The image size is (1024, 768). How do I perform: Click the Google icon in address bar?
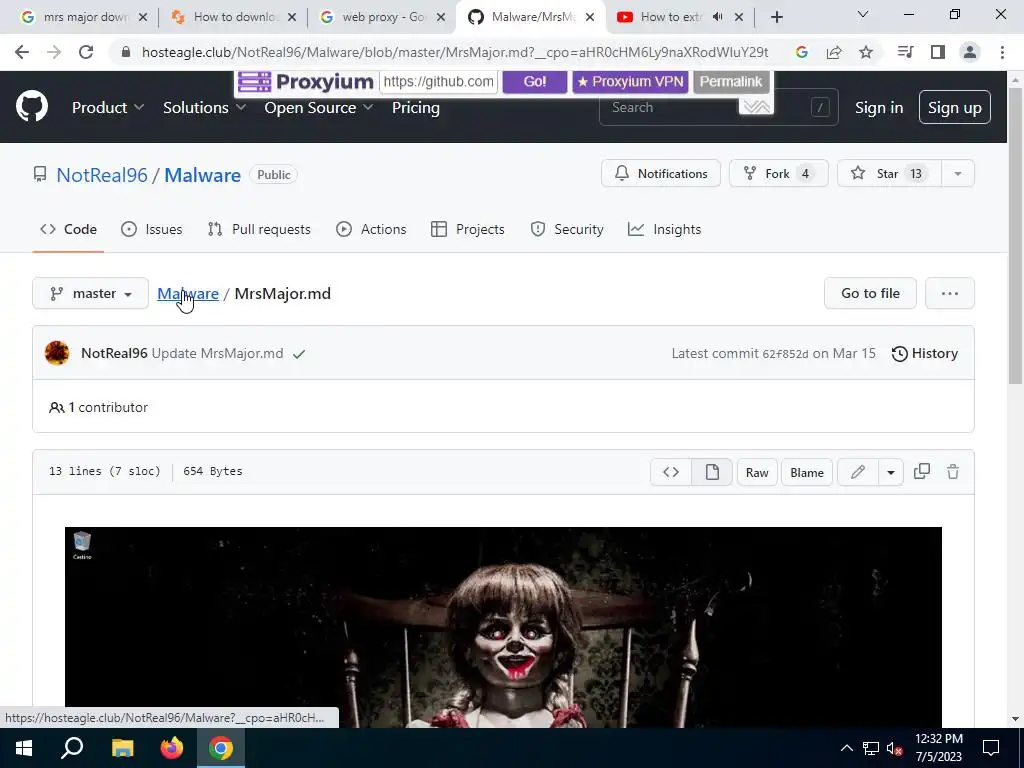click(x=802, y=52)
